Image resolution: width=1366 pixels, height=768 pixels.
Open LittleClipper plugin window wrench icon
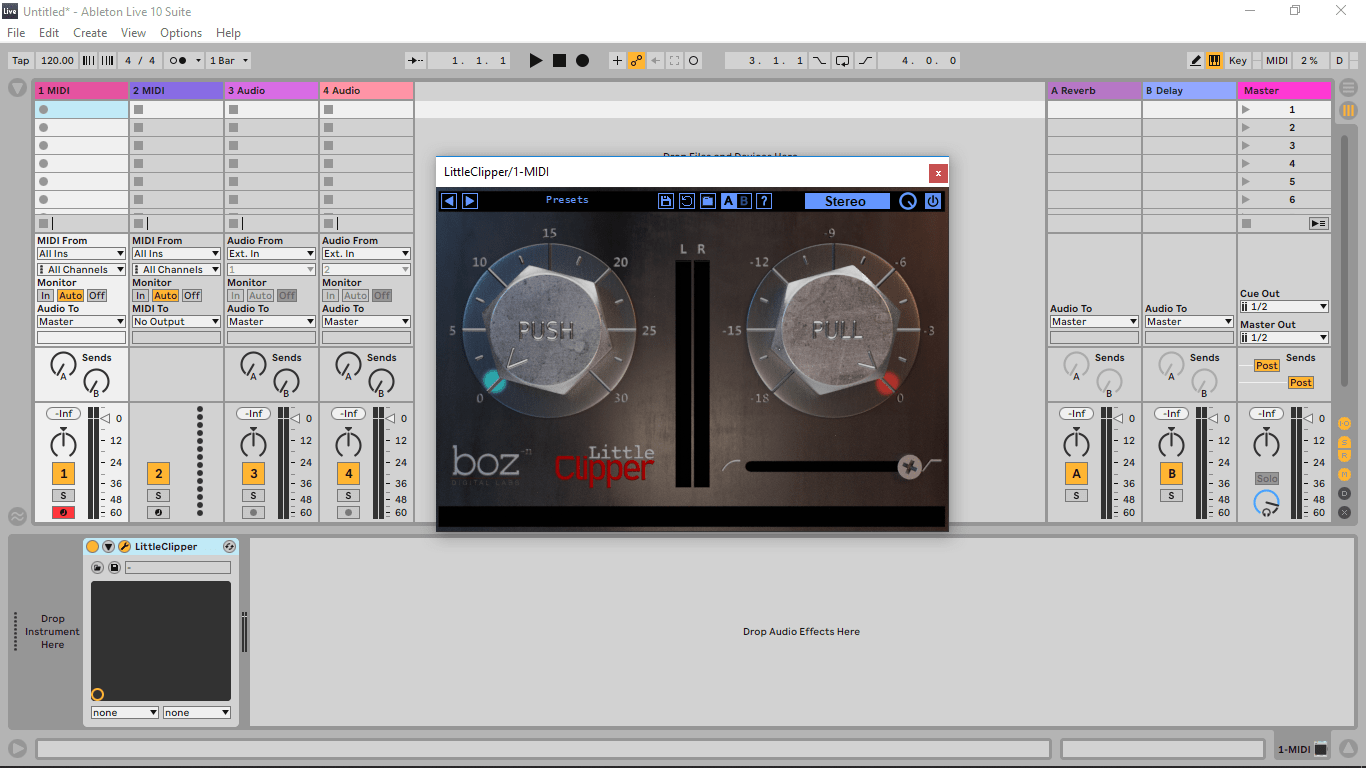(125, 547)
